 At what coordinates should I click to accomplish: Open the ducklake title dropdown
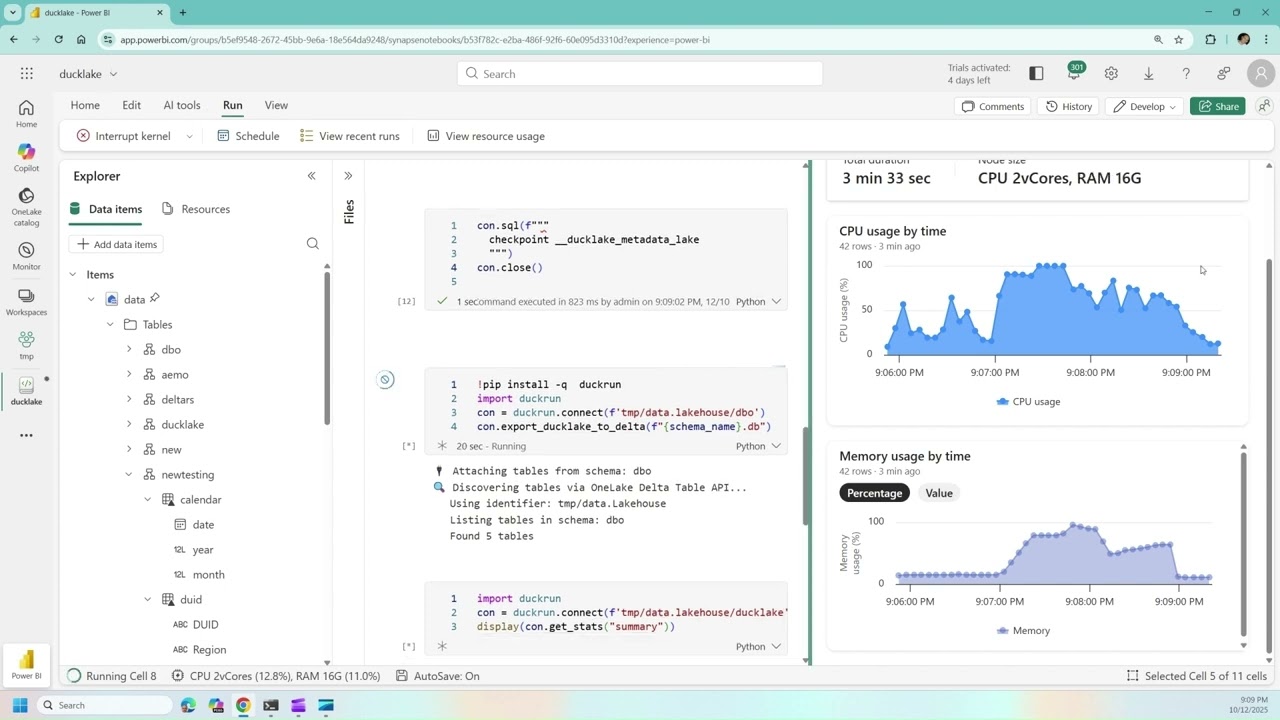(113, 74)
